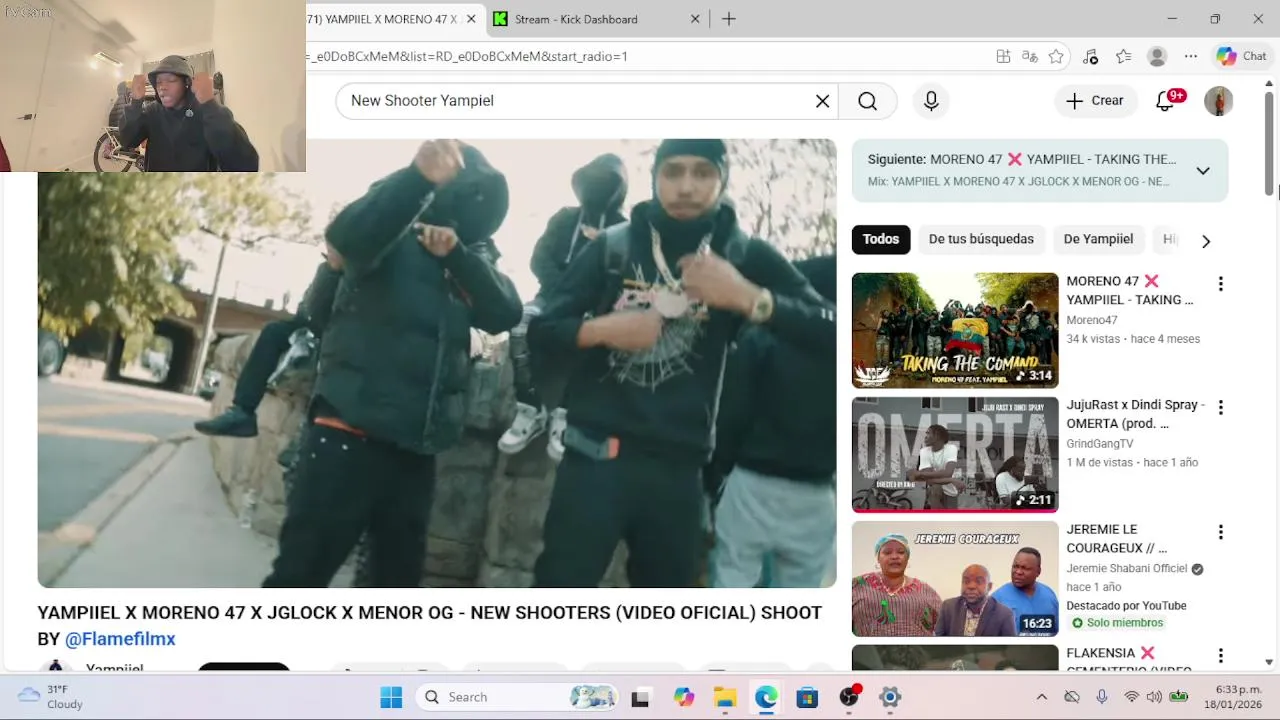Viewport: 1280px width, 720px height.
Task: Open options for JEREMIE LE COURAGEUX video
Action: point(1220,532)
